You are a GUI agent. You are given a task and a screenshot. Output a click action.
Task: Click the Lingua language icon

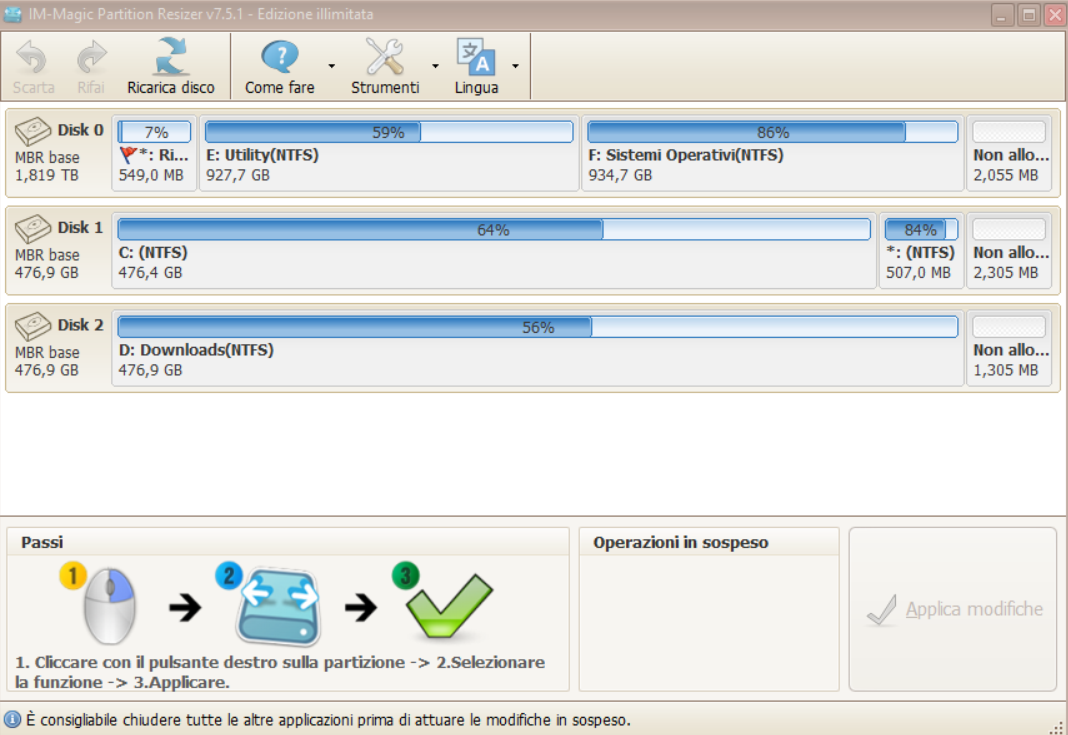click(475, 57)
